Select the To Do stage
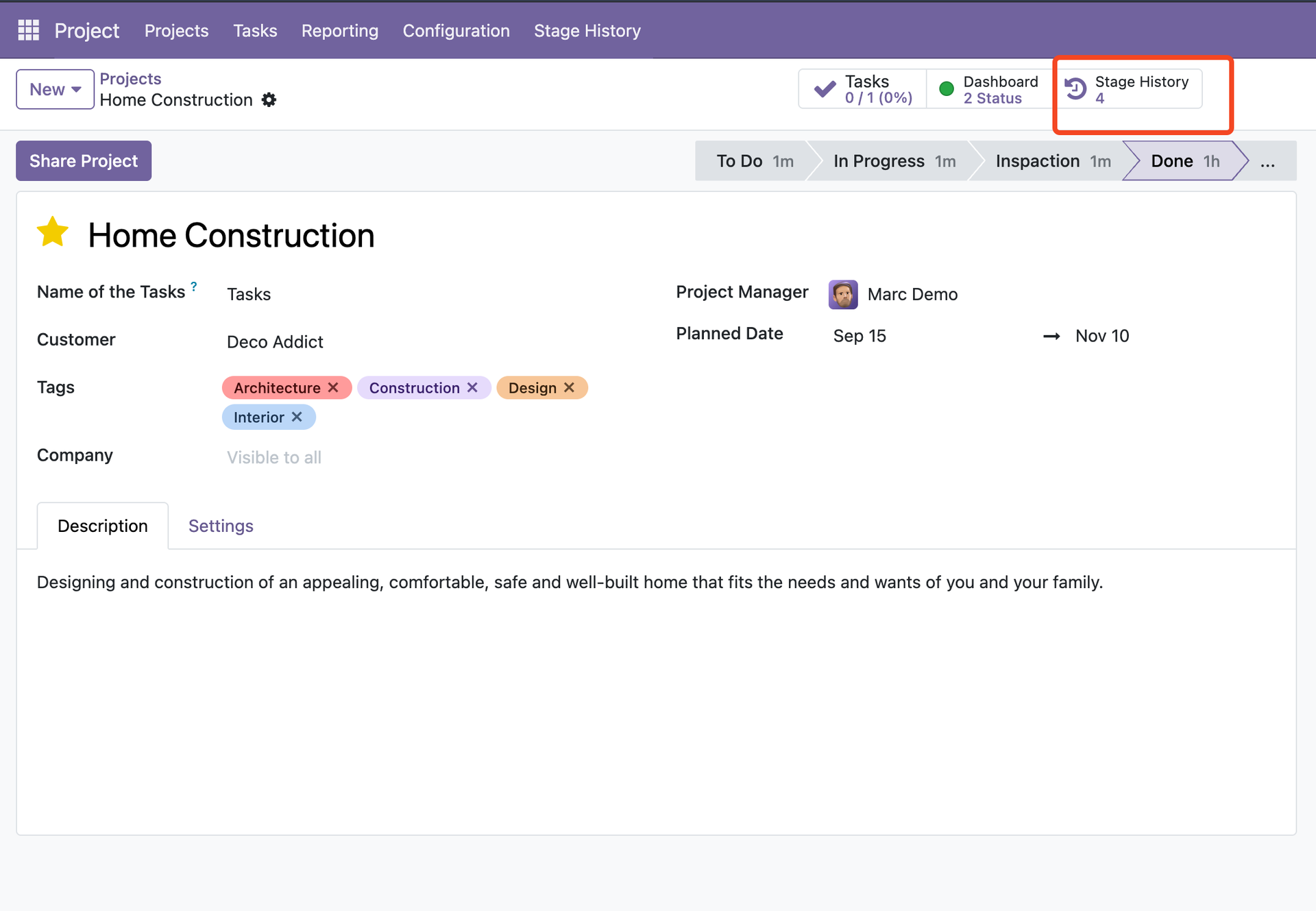This screenshot has width=1316, height=911. pyautogui.click(x=740, y=160)
